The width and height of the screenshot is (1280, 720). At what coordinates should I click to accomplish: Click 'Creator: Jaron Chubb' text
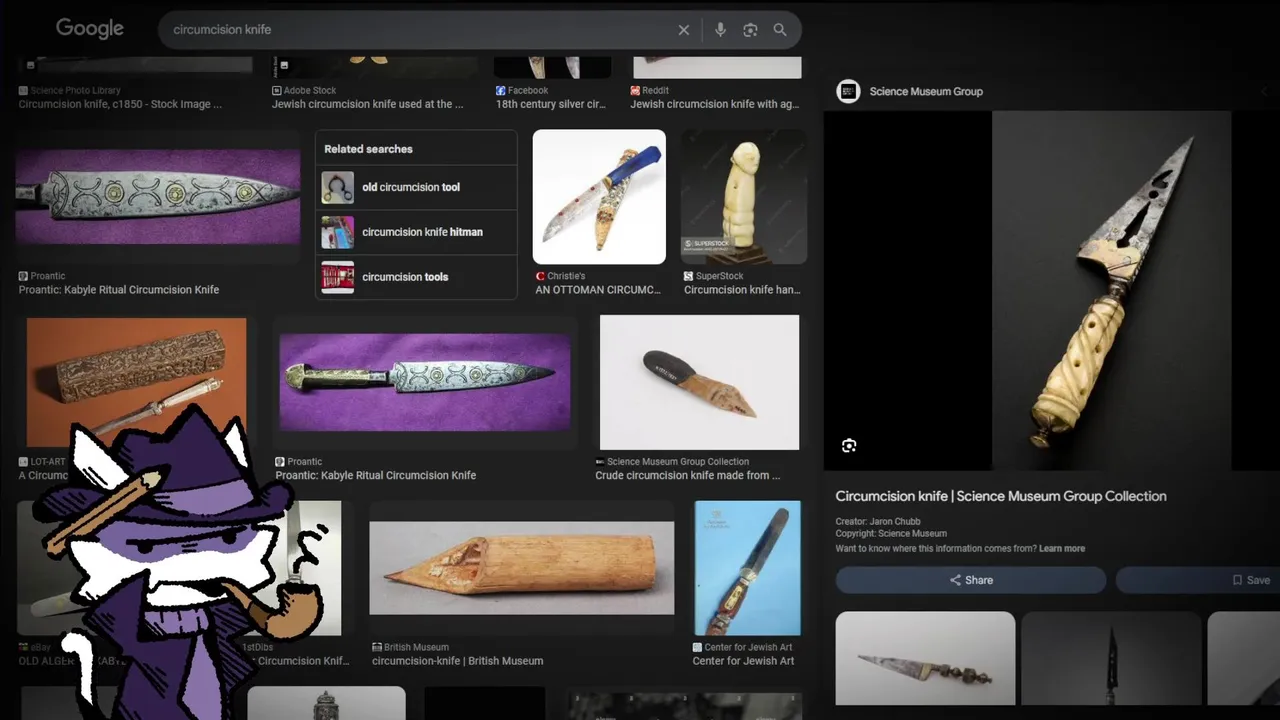878,522
